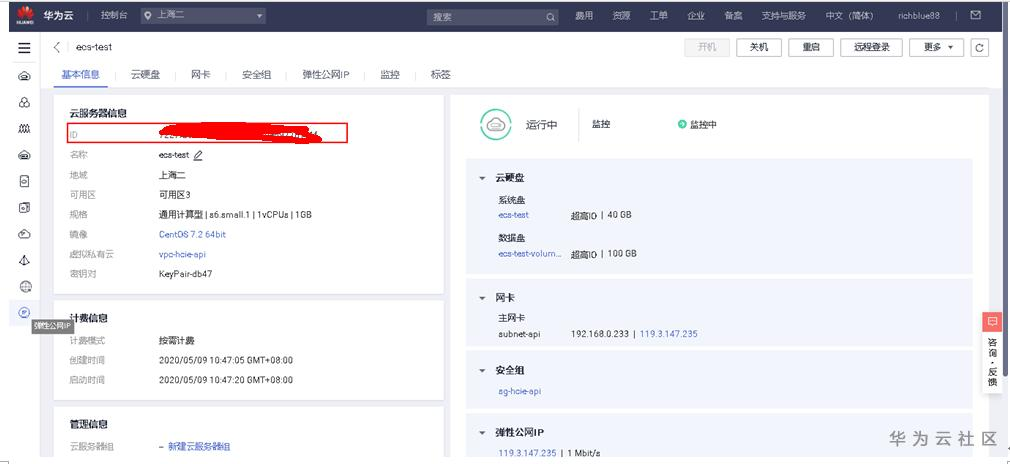Click the Huawei Cloud logo
The width and height of the screenshot is (1010, 464).
pyautogui.click(x=26, y=15)
